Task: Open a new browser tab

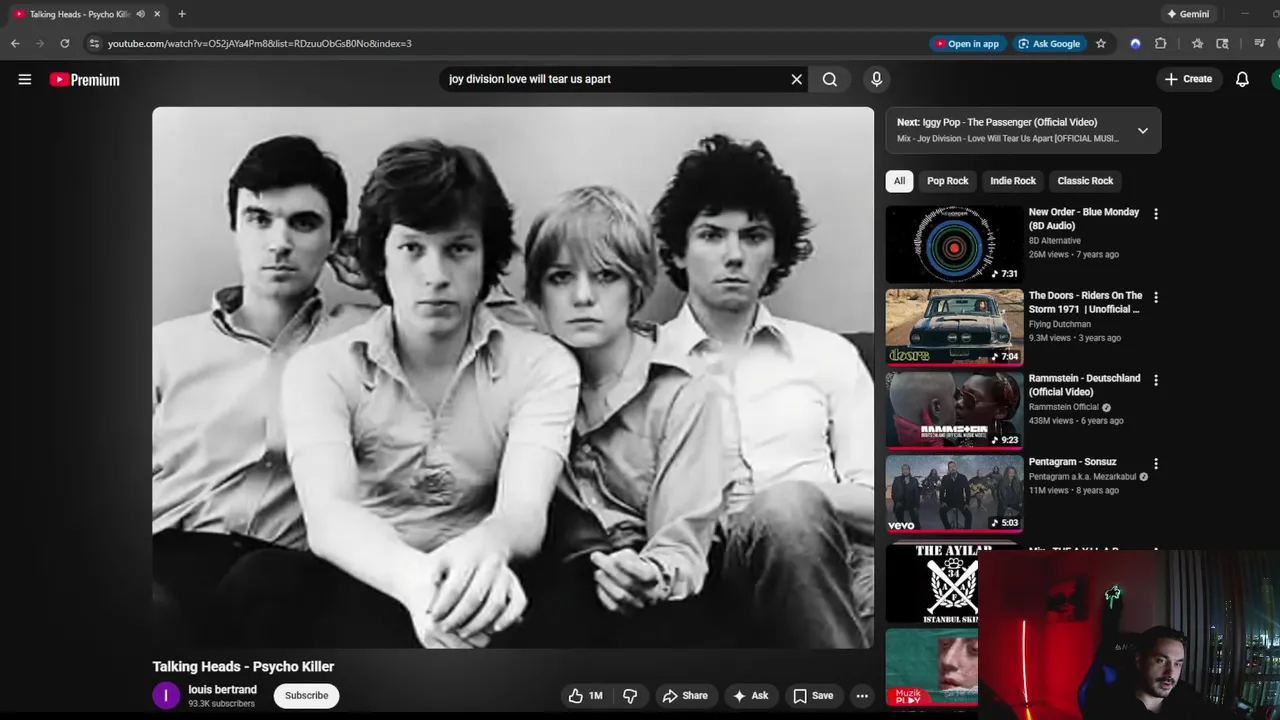Action: [182, 14]
